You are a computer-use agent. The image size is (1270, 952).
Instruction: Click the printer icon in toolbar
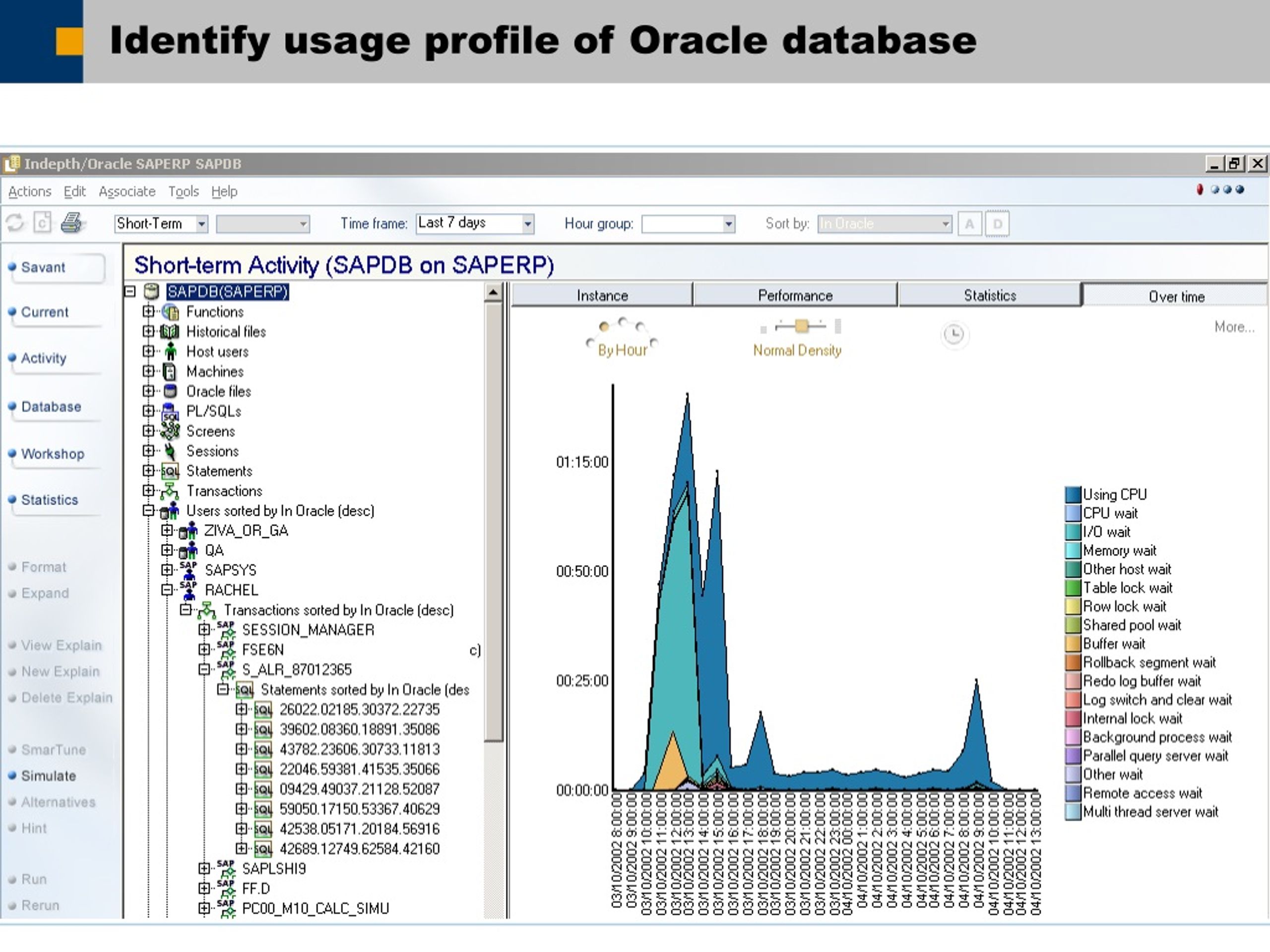(x=73, y=223)
